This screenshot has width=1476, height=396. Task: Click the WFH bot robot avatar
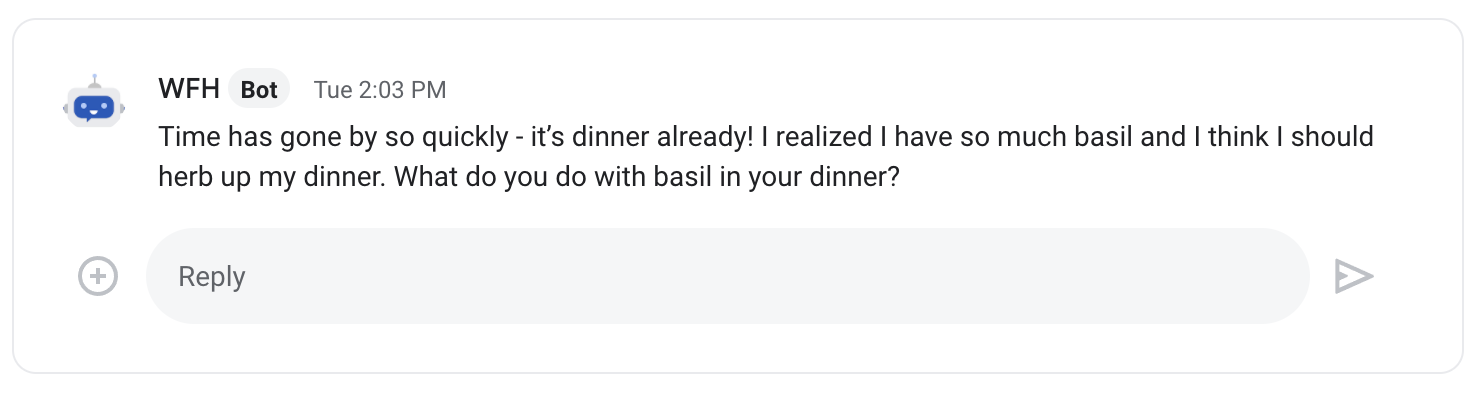(x=94, y=102)
